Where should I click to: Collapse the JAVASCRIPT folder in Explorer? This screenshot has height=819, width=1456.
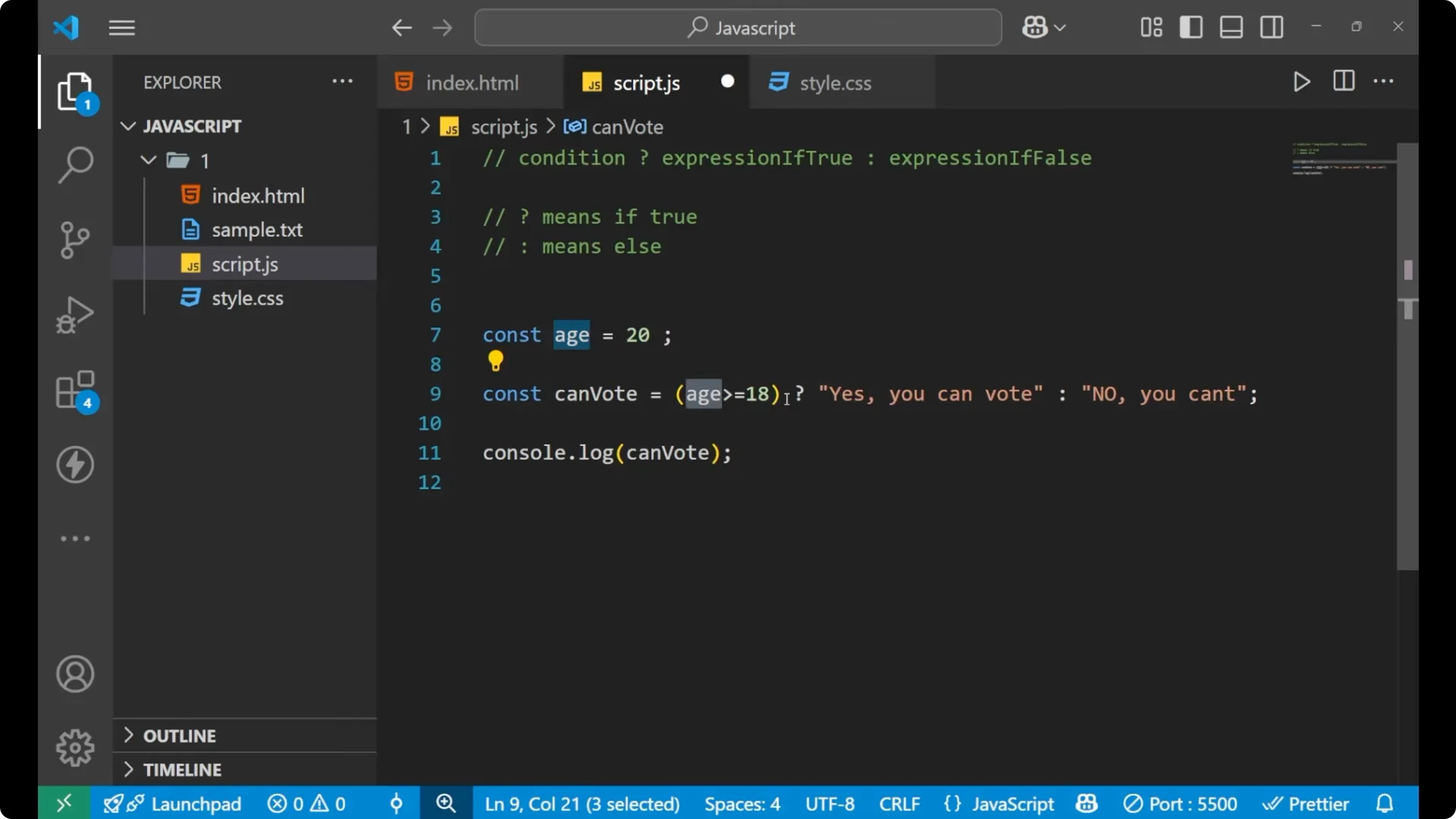[127, 126]
